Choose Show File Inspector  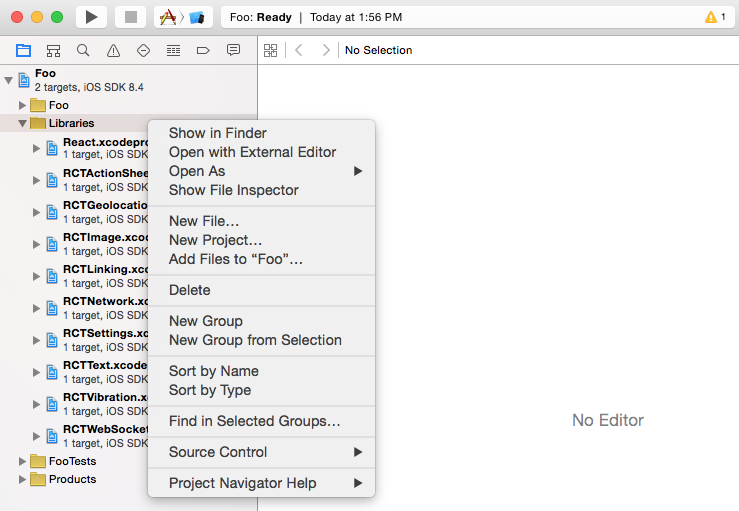(x=262, y=190)
